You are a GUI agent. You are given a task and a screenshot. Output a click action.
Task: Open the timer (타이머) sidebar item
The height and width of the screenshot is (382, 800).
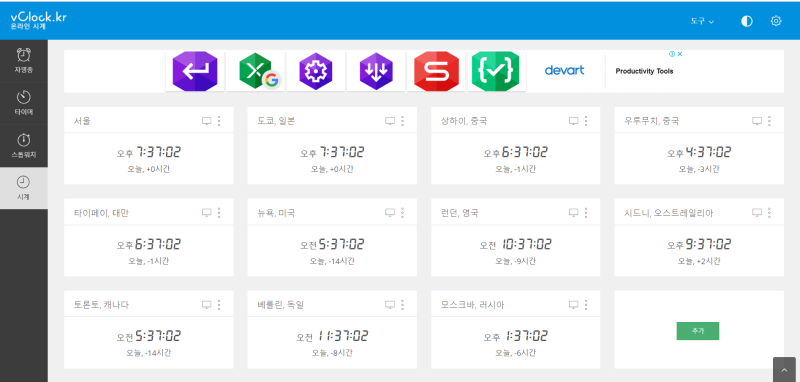(x=23, y=103)
